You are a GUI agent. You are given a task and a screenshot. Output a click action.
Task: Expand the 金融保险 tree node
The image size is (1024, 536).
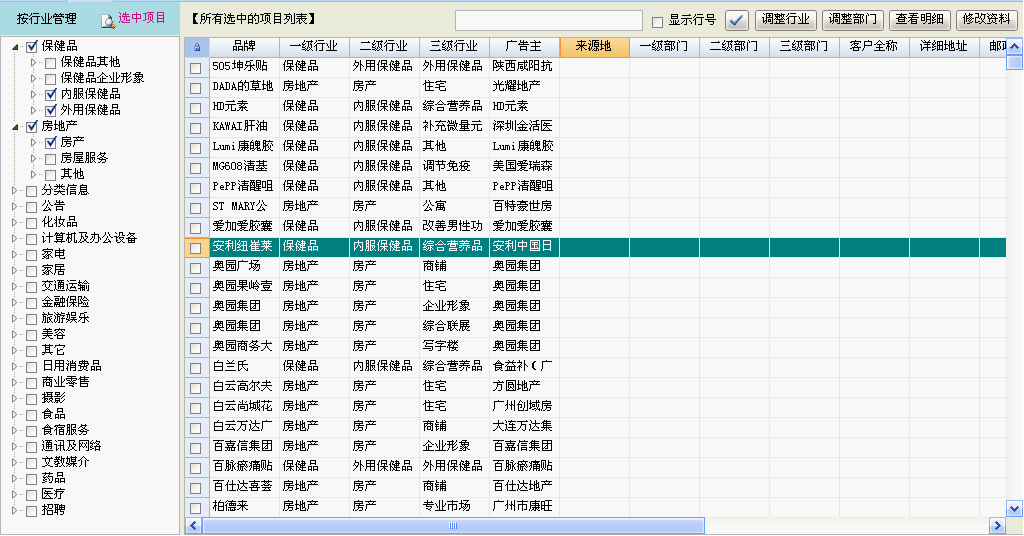point(14,303)
